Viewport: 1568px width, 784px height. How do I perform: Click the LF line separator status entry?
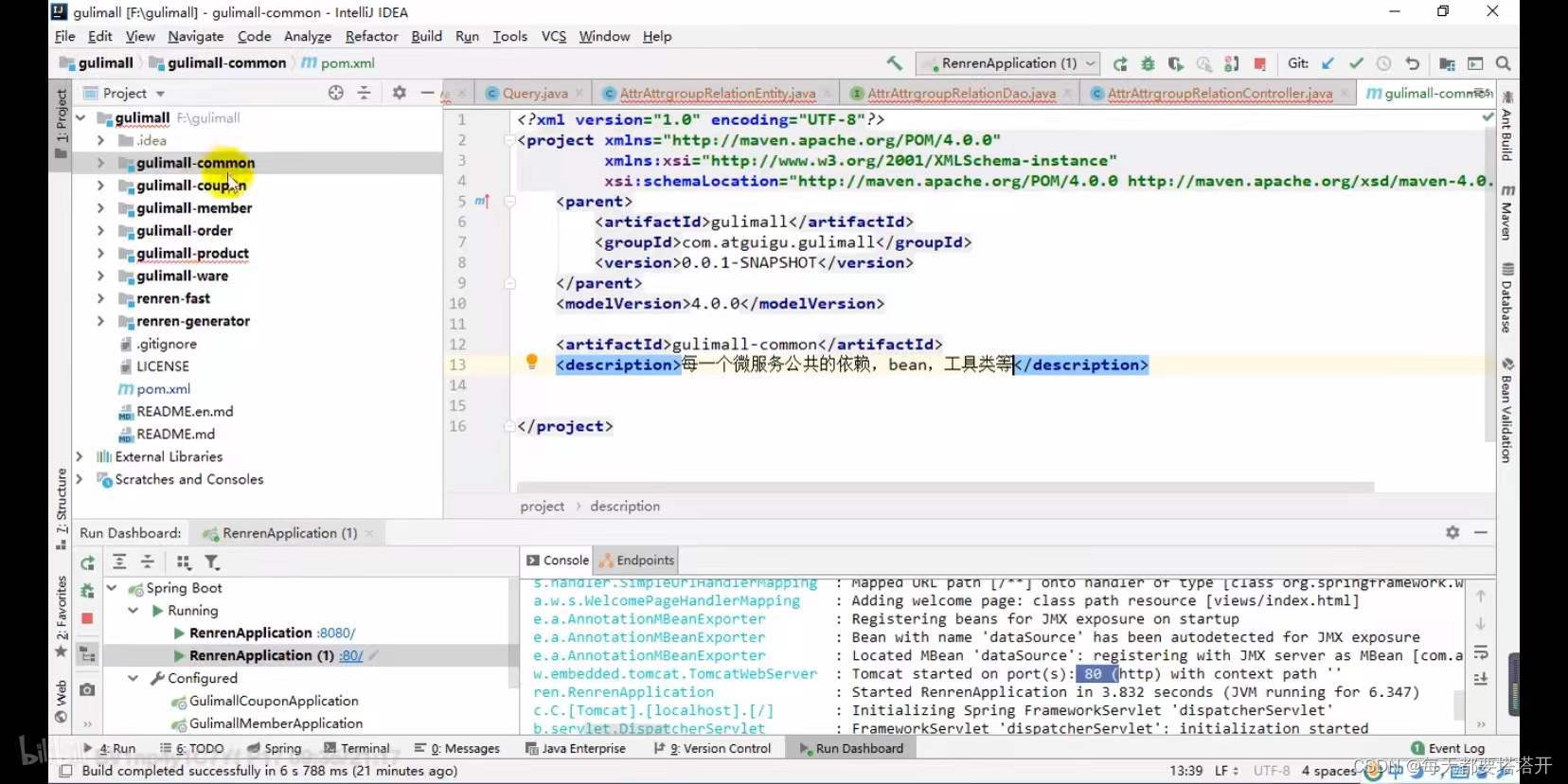tap(1226, 771)
